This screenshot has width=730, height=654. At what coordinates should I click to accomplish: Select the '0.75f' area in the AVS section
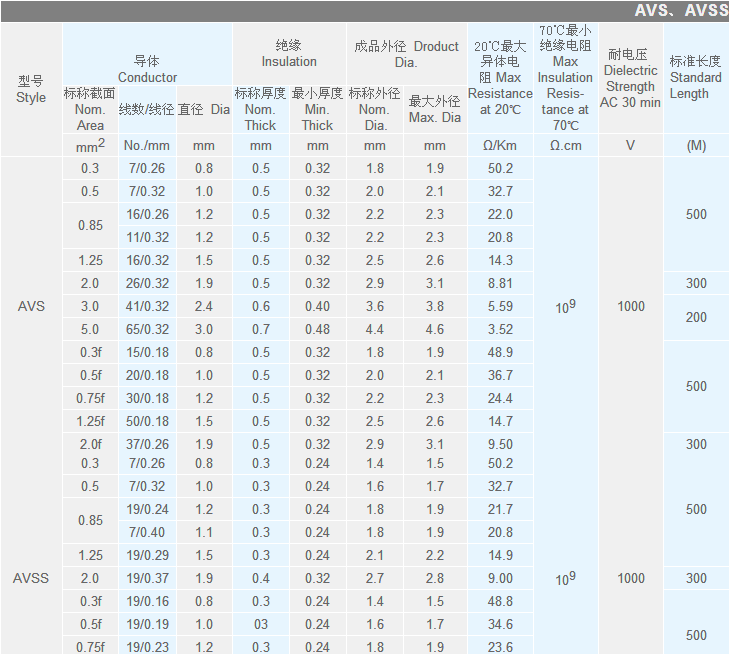click(90, 398)
